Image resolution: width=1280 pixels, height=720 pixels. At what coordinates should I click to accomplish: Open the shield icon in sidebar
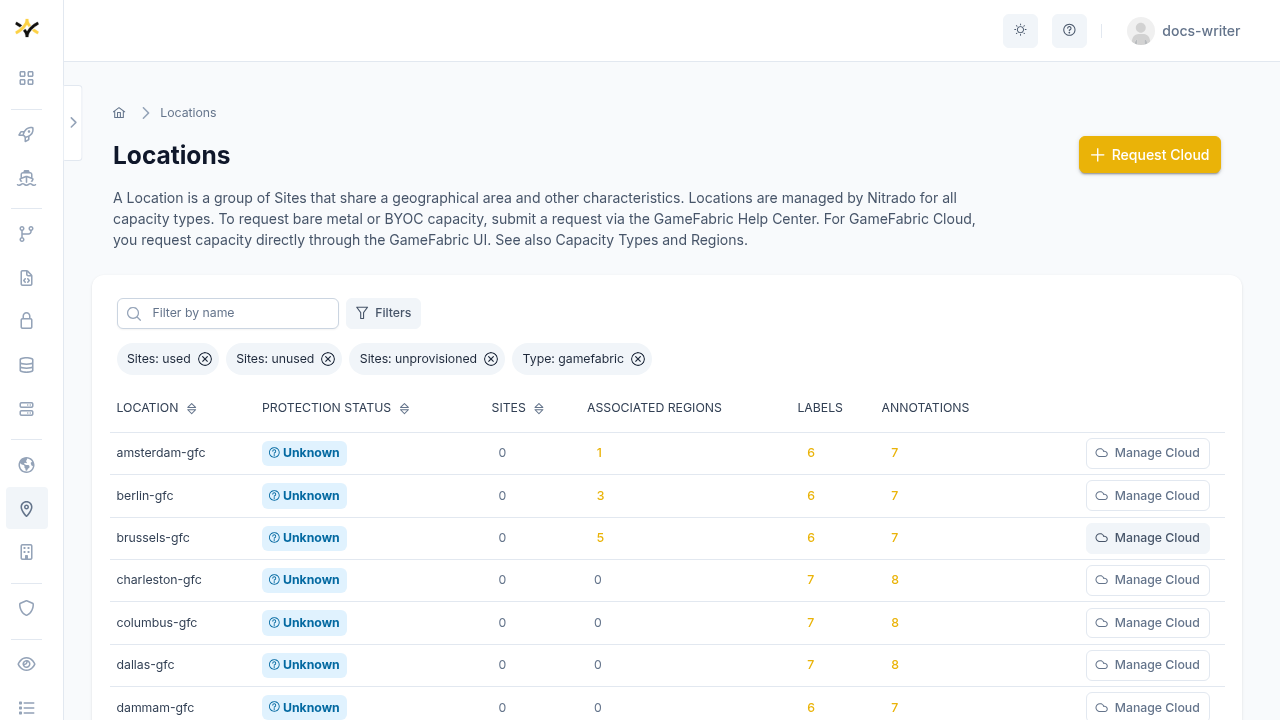point(27,608)
